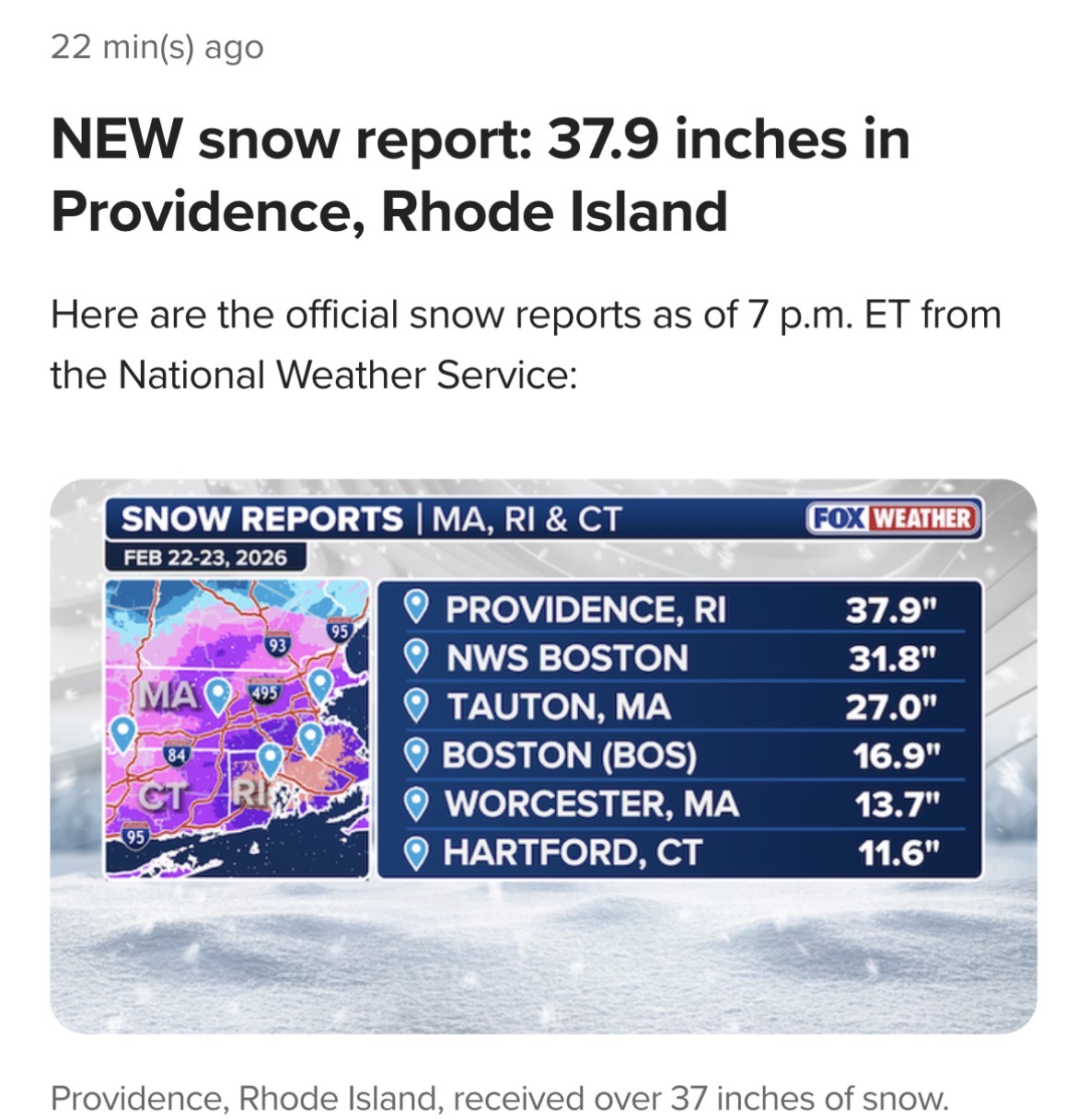Select the 37.9" snowfall total for Providence
Screen dimensions: 1077x1120
coord(891,608)
